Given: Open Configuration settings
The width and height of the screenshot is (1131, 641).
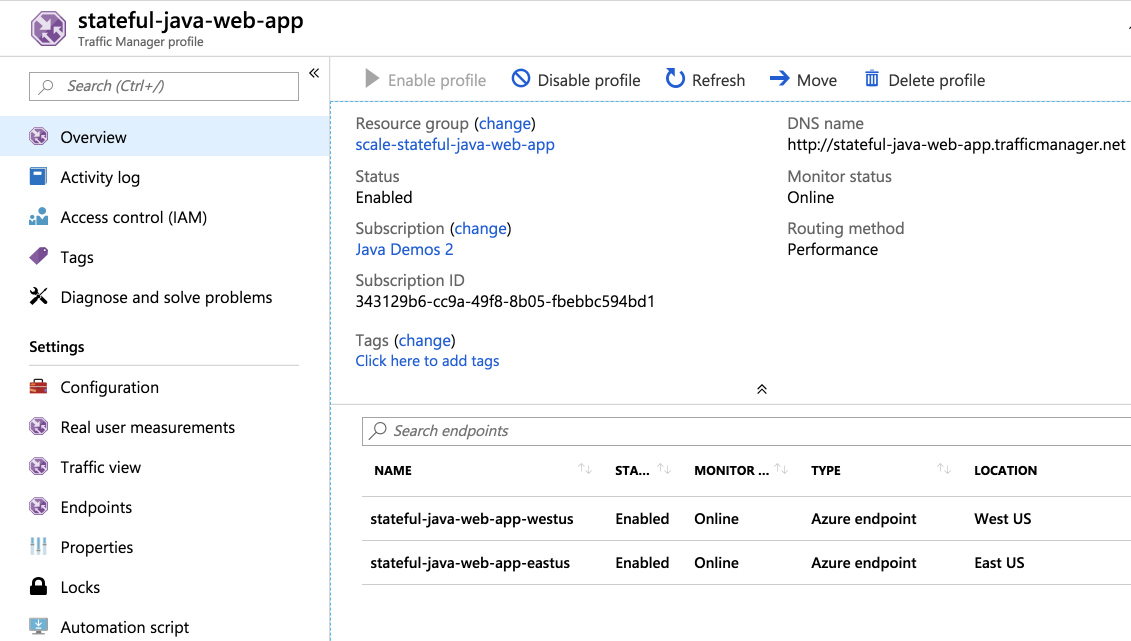Looking at the screenshot, I should [110, 387].
